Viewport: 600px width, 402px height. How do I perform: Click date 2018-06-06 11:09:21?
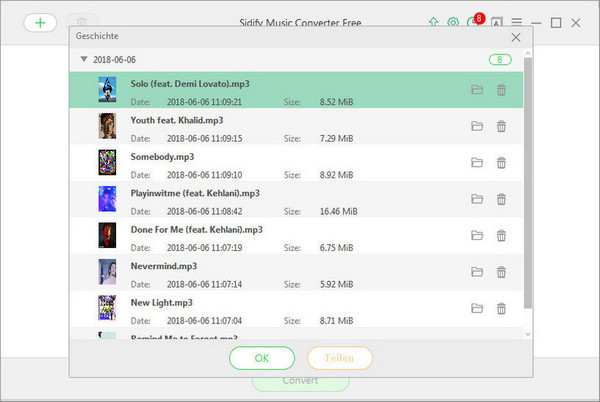(204, 102)
